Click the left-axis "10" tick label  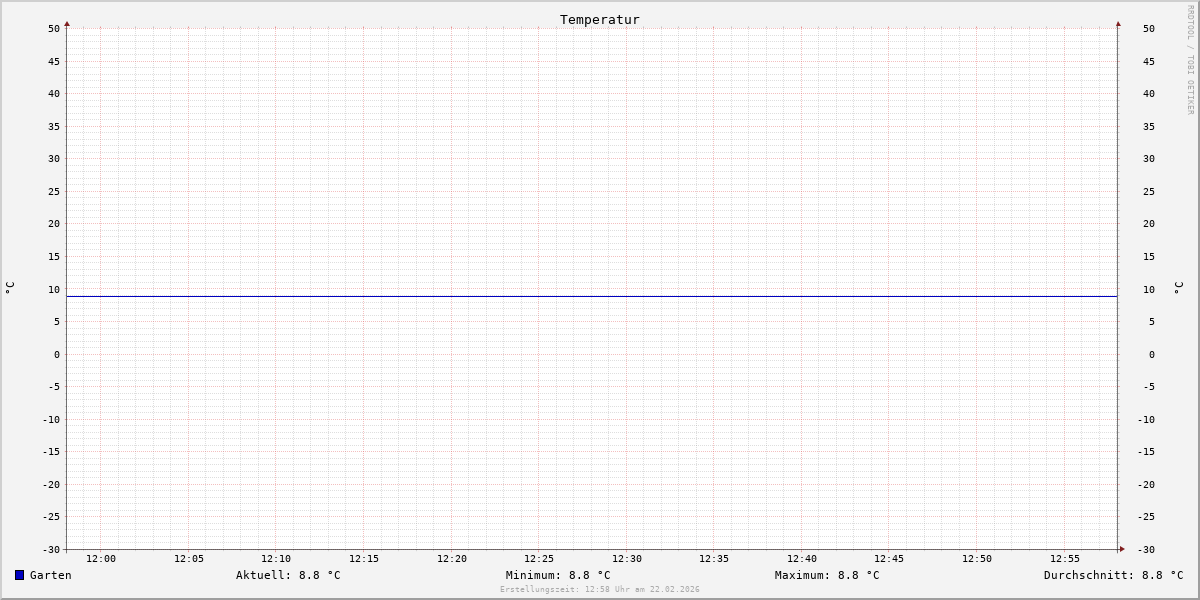(x=54, y=290)
